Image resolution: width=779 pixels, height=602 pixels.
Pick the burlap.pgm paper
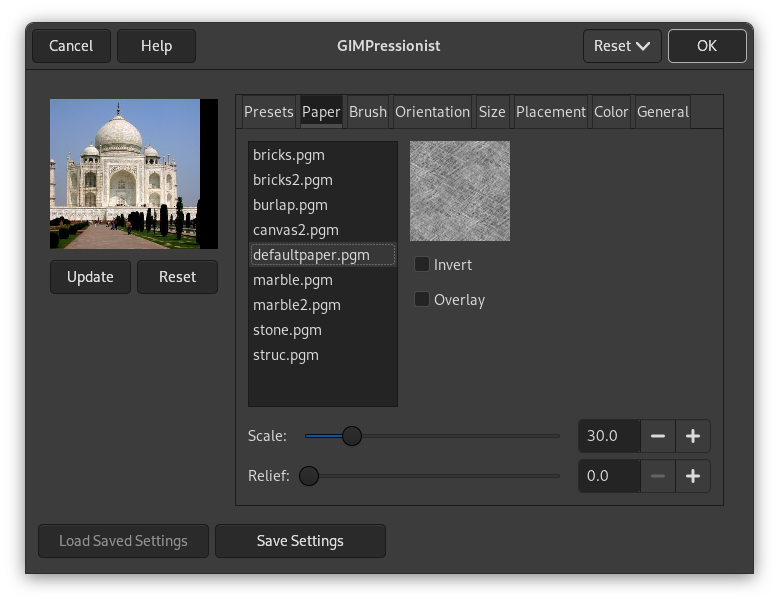[290, 205]
